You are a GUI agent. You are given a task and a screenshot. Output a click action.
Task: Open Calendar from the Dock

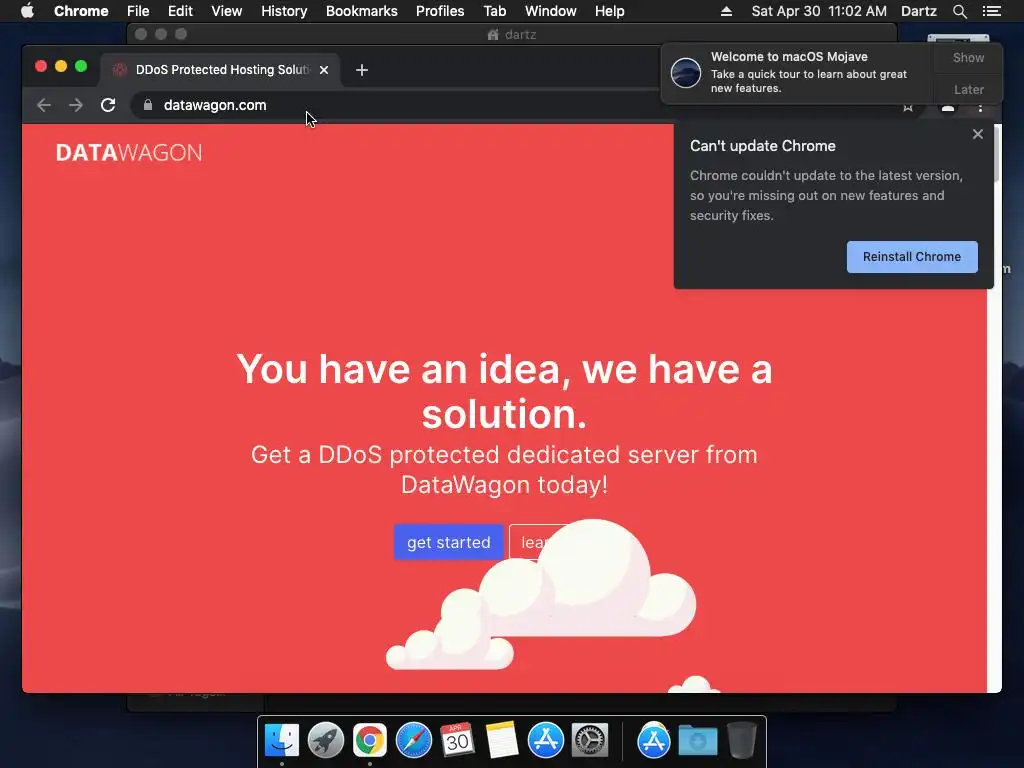(457, 740)
